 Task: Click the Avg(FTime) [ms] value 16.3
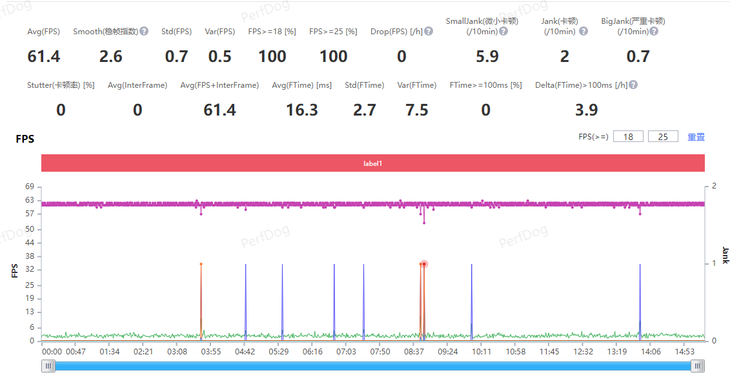(302, 110)
